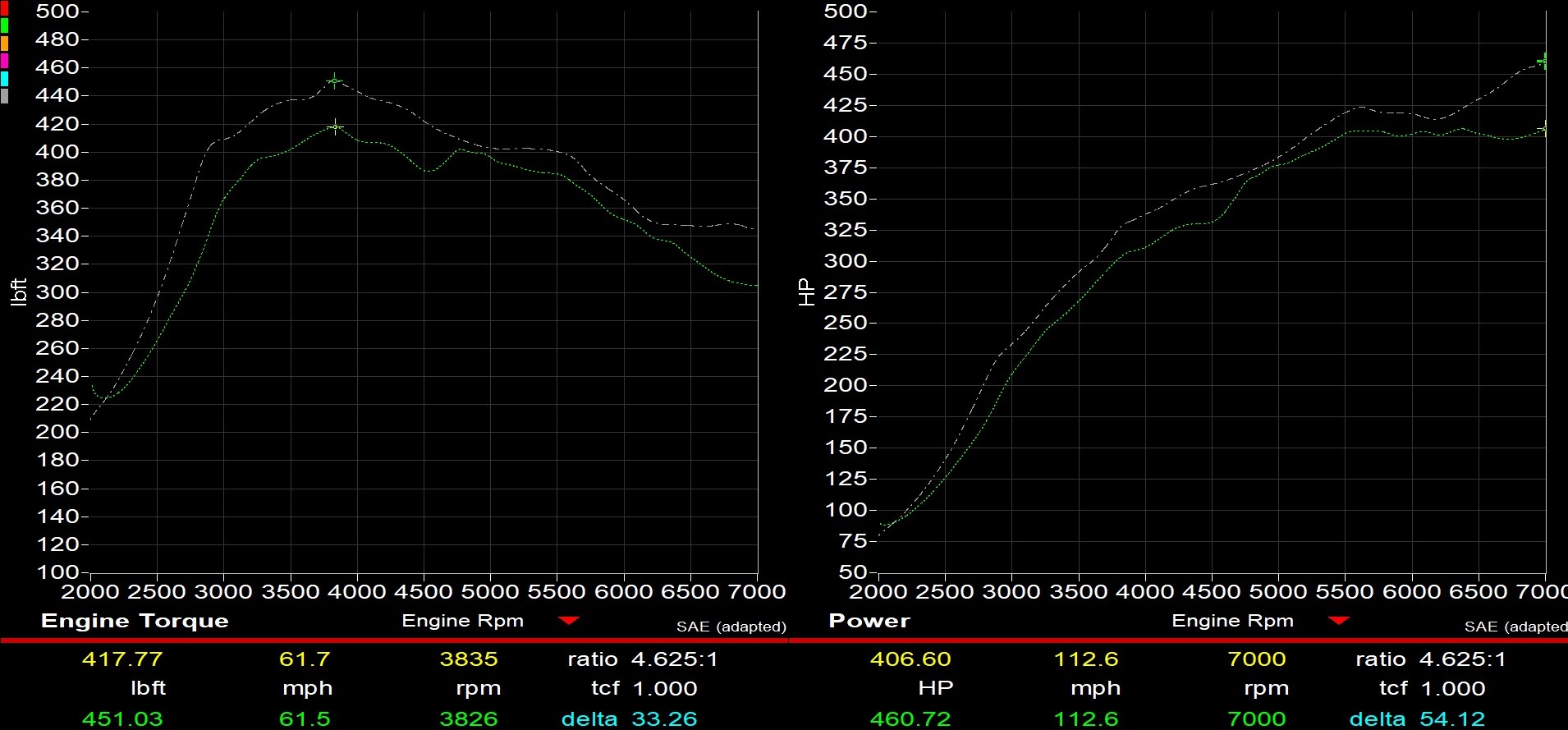Click Engine Rpm label under torque graph
Image resolution: width=1568 pixels, height=730 pixels.
click(462, 621)
